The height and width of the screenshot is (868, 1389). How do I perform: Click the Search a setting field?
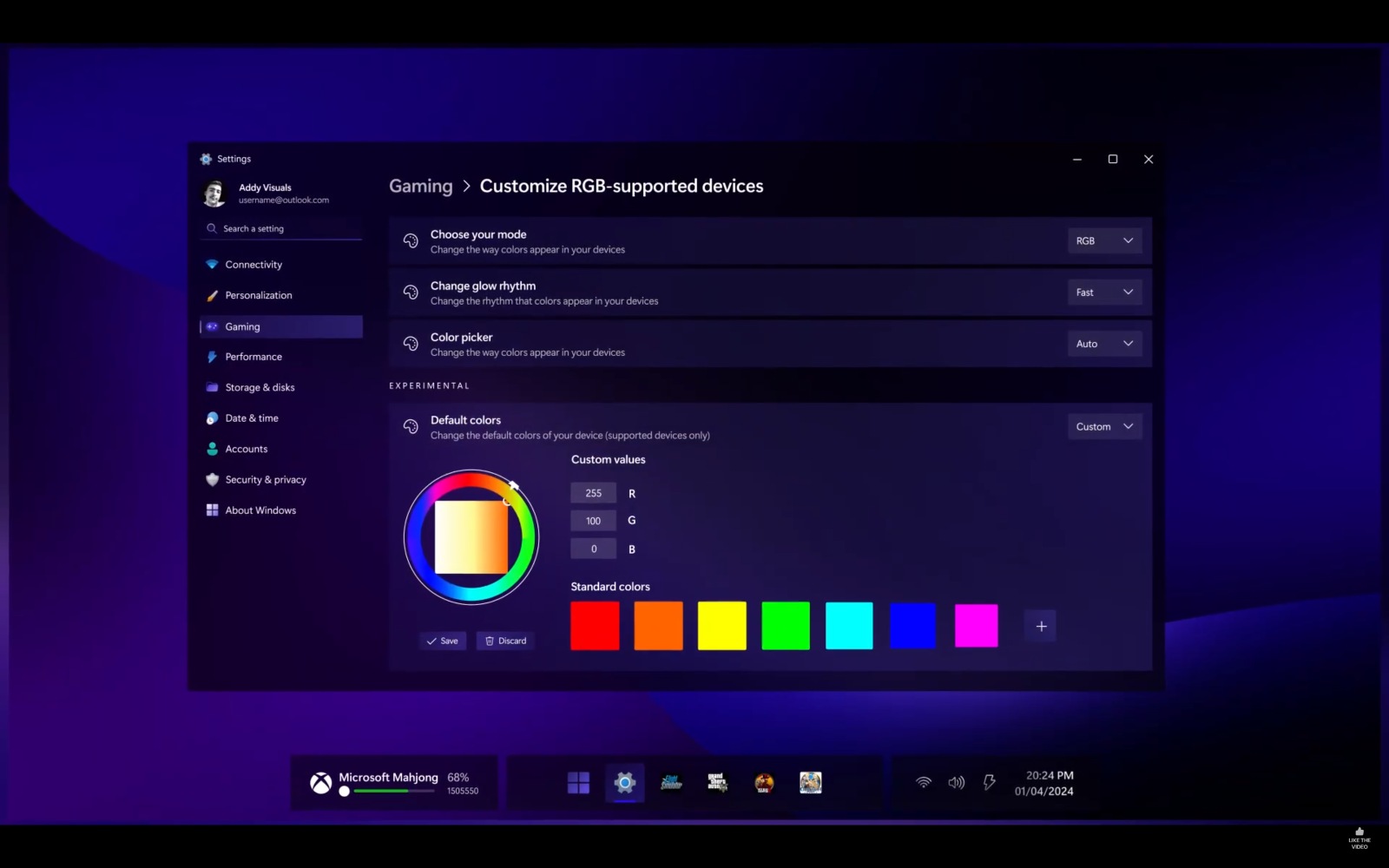click(284, 228)
